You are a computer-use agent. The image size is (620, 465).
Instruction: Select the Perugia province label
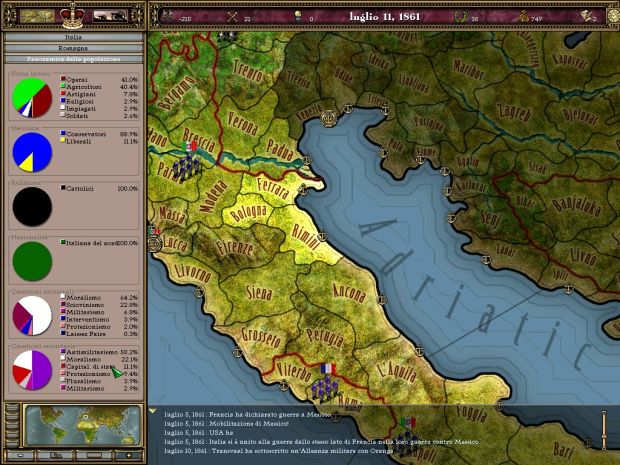[325, 337]
